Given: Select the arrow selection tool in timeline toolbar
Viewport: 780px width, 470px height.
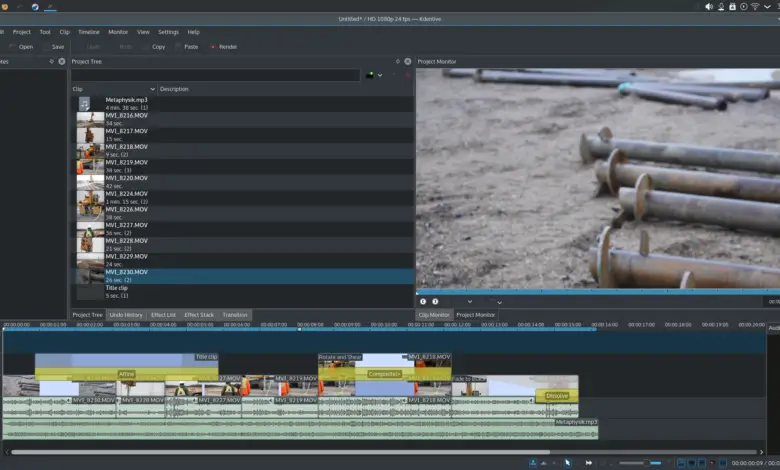Looking at the screenshot, I should [567, 463].
